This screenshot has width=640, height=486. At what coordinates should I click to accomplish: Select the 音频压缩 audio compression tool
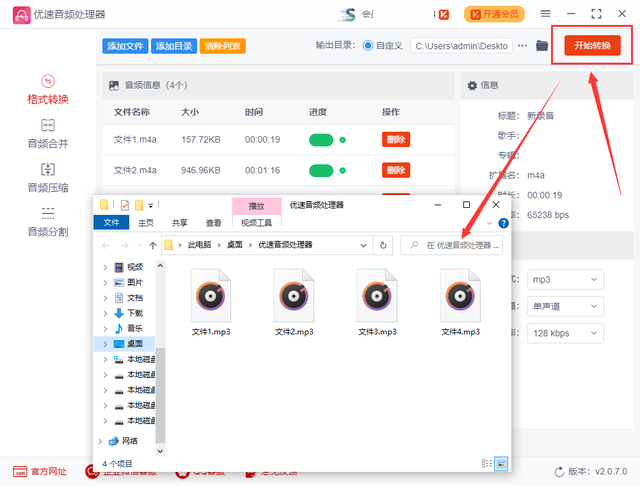pyautogui.click(x=48, y=177)
